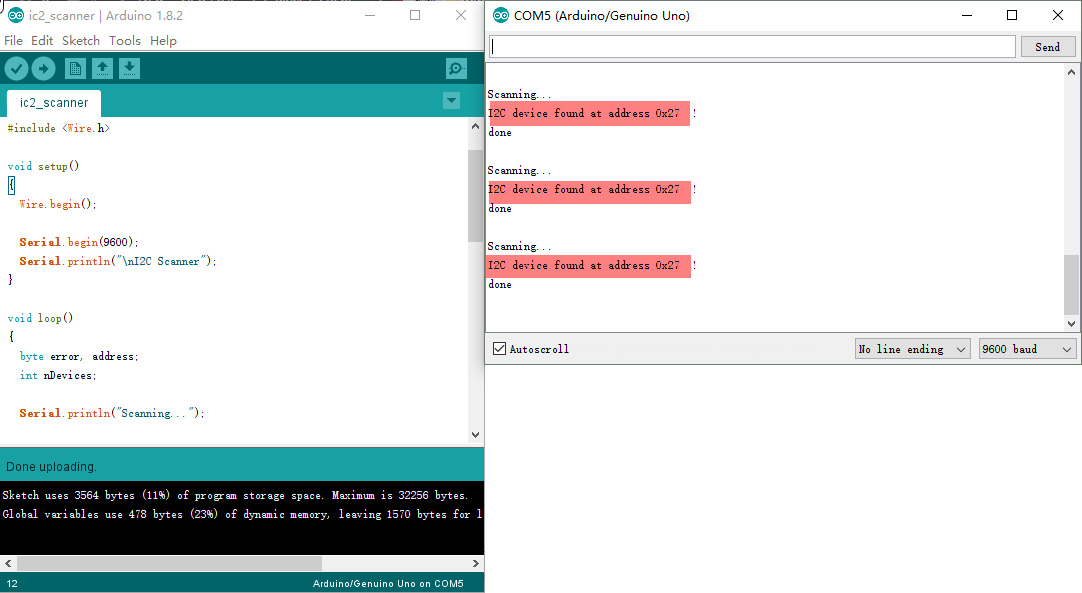Click the "int nDevices;" code line

click(x=58, y=376)
